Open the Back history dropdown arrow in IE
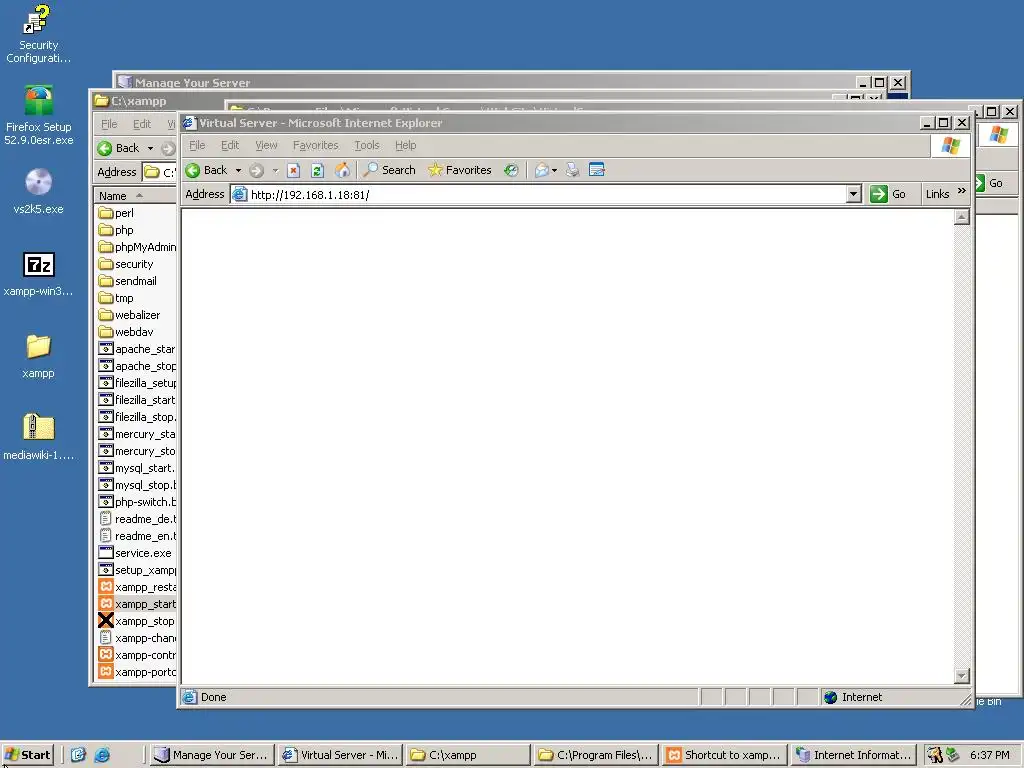 (238, 170)
